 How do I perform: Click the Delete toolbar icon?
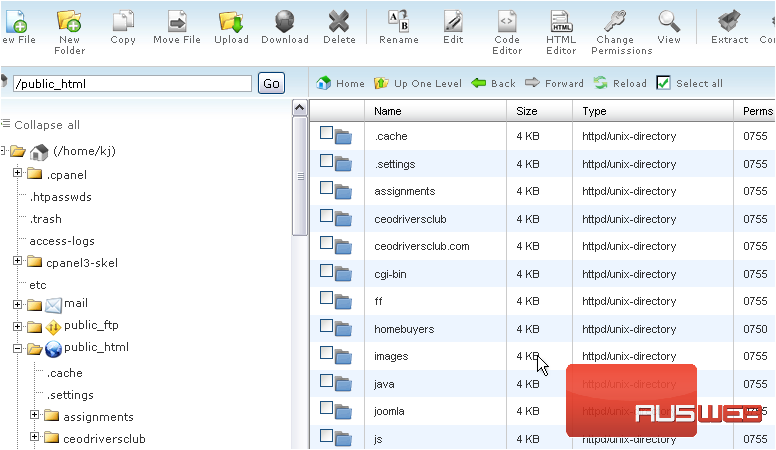(339, 22)
